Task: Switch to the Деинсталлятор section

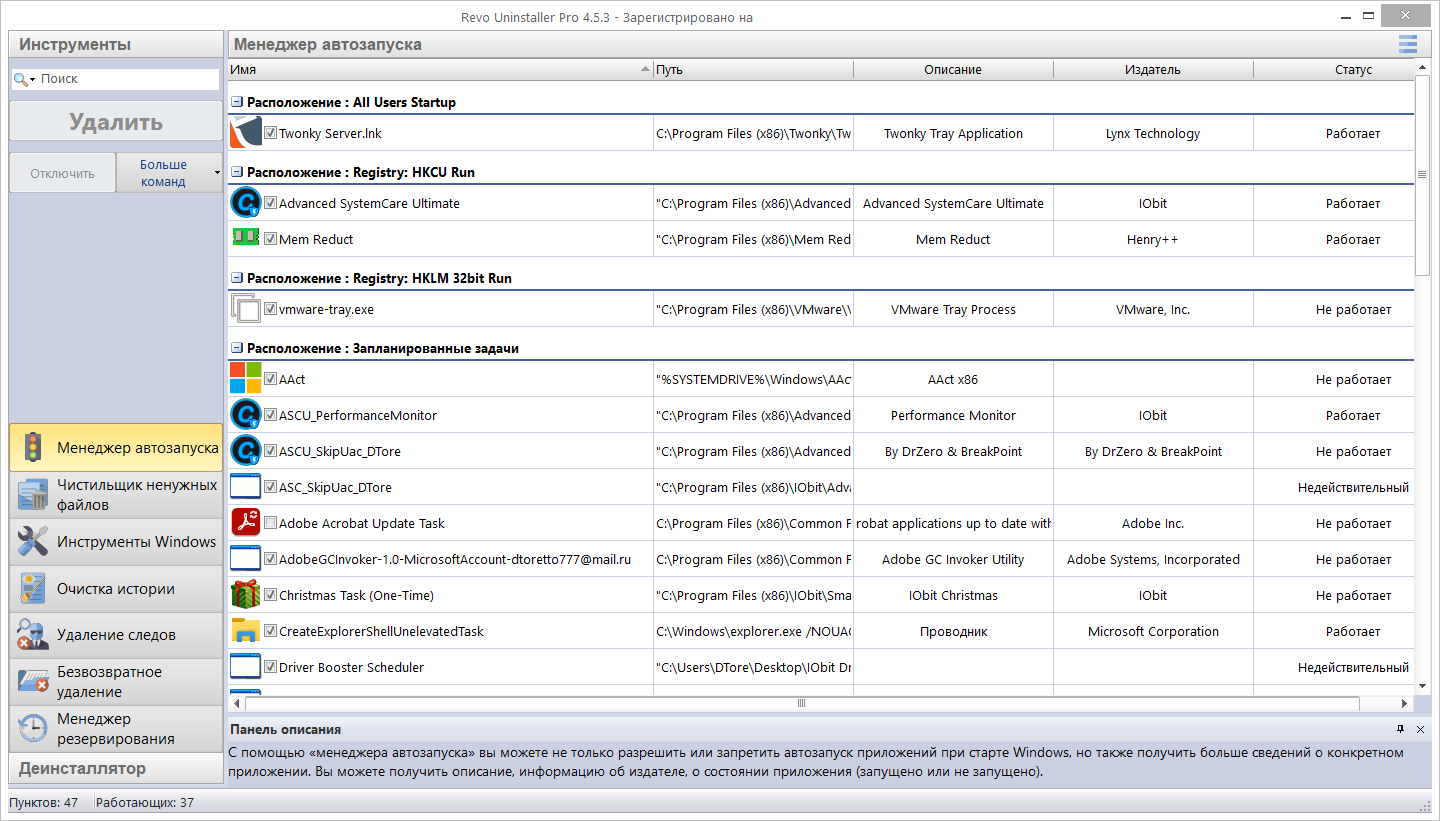Action: (x=116, y=768)
